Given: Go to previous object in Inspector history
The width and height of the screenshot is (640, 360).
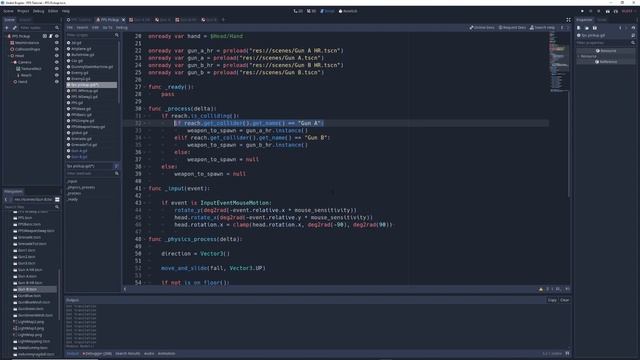Looking at the screenshot, I should 620,28.
